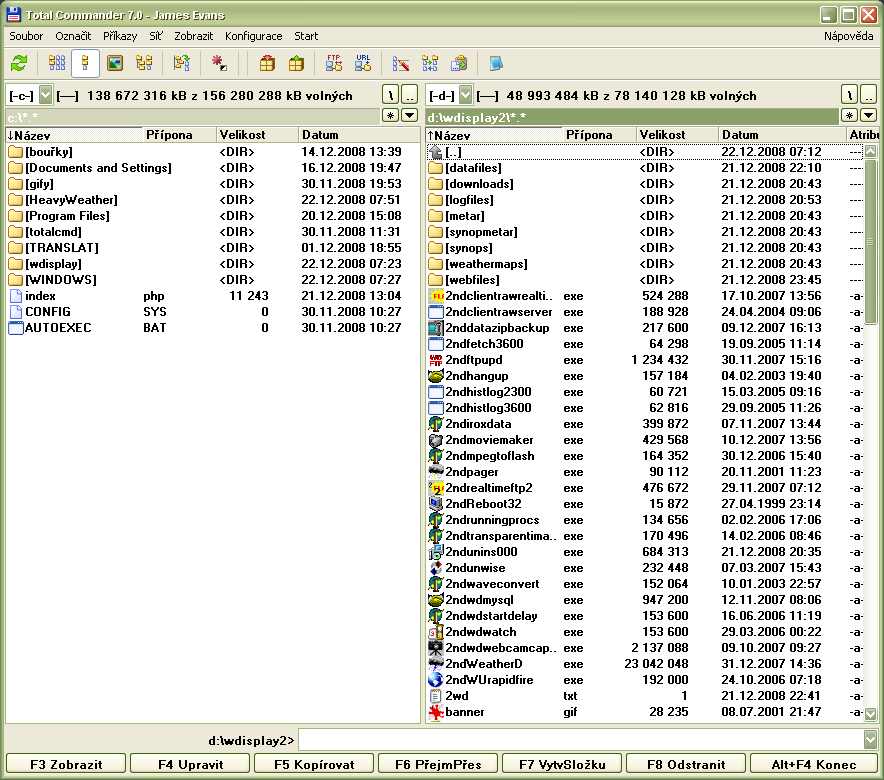The image size is (884, 780).
Task: Open the Síť menu
Action: (x=156, y=36)
